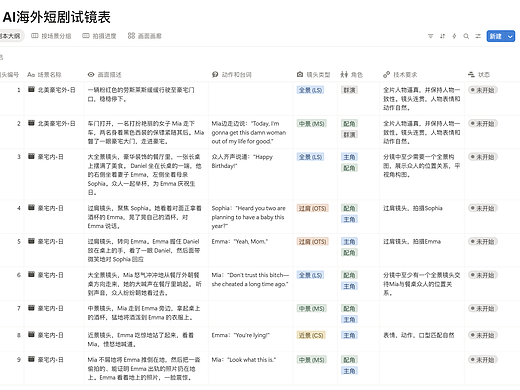Click the 中景 (MS) tag in row 2
520x390 pixels.
point(312,124)
